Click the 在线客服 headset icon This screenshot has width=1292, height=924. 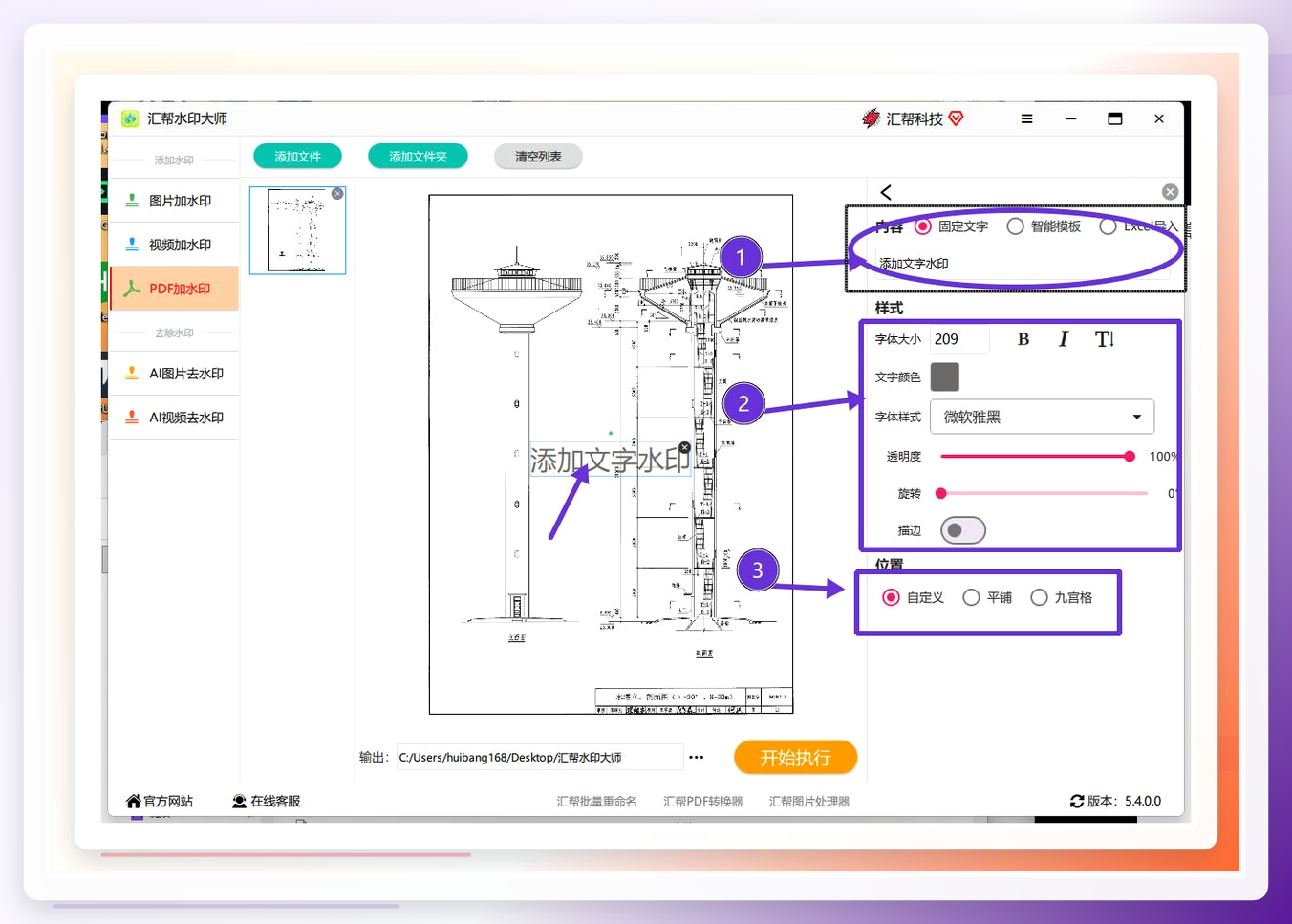pyautogui.click(x=239, y=801)
